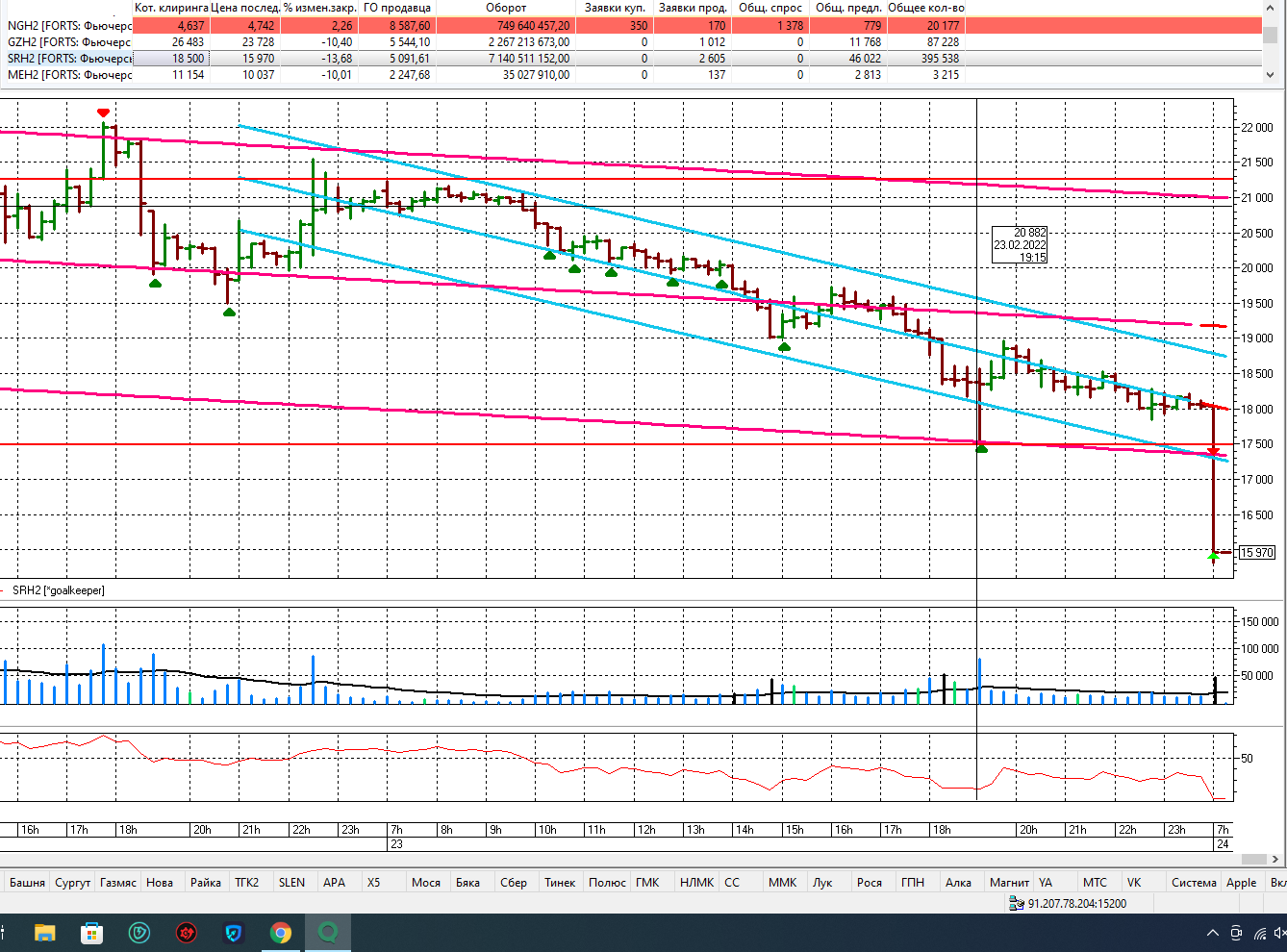Select the NGH2 row in quotes table
The width and height of the screenshot is (1287, 952).
click(67, 26)
